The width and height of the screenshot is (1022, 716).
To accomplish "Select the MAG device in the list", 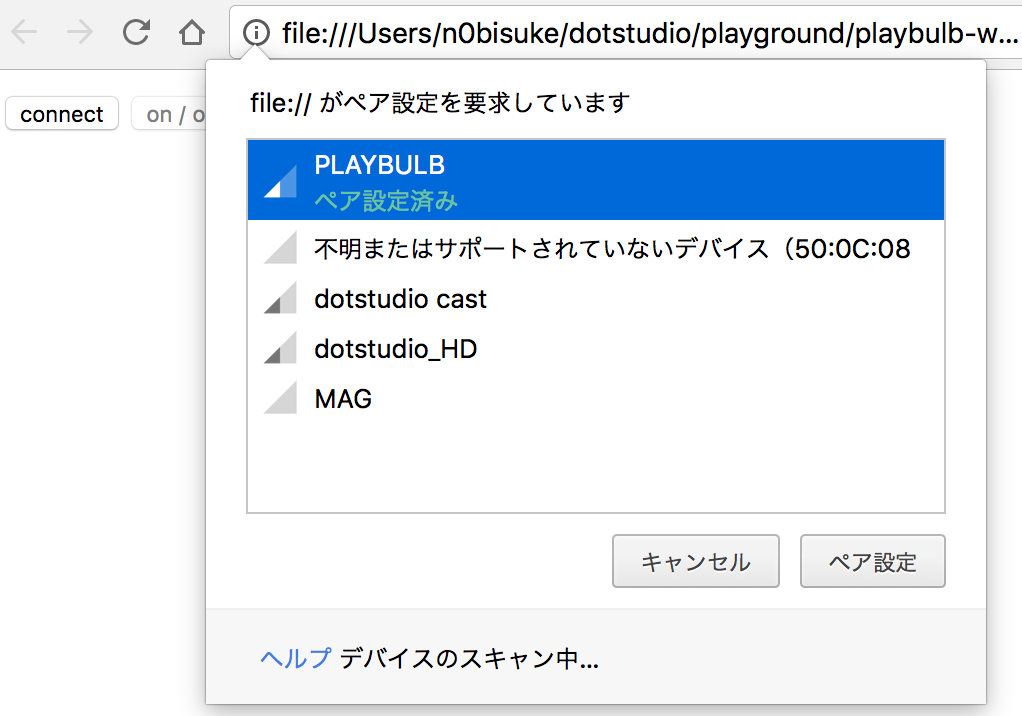I will [x=596, y=399].
